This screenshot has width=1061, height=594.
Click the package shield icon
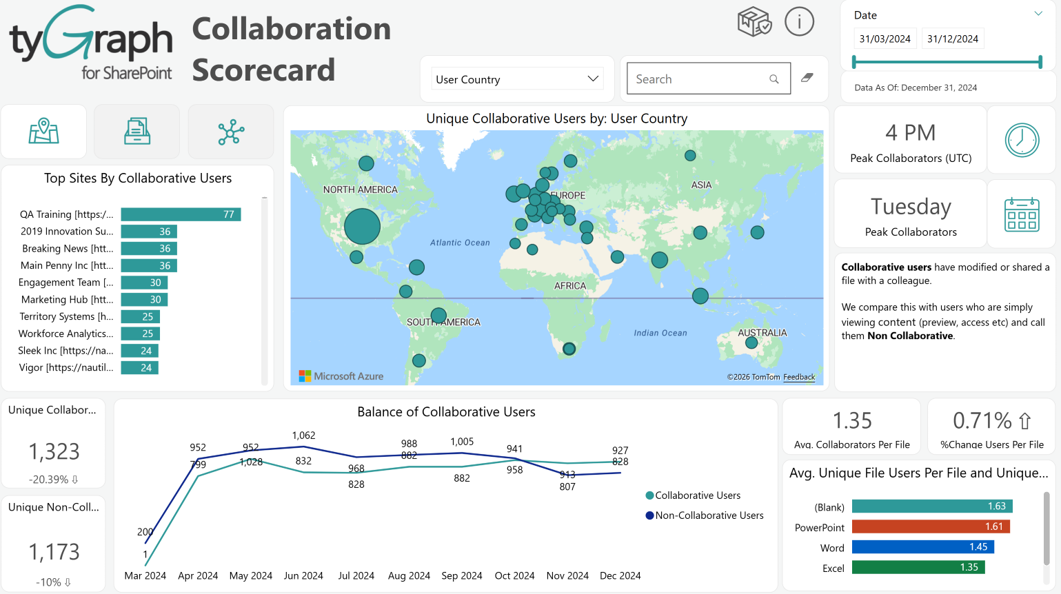click(x=754, y=22)
